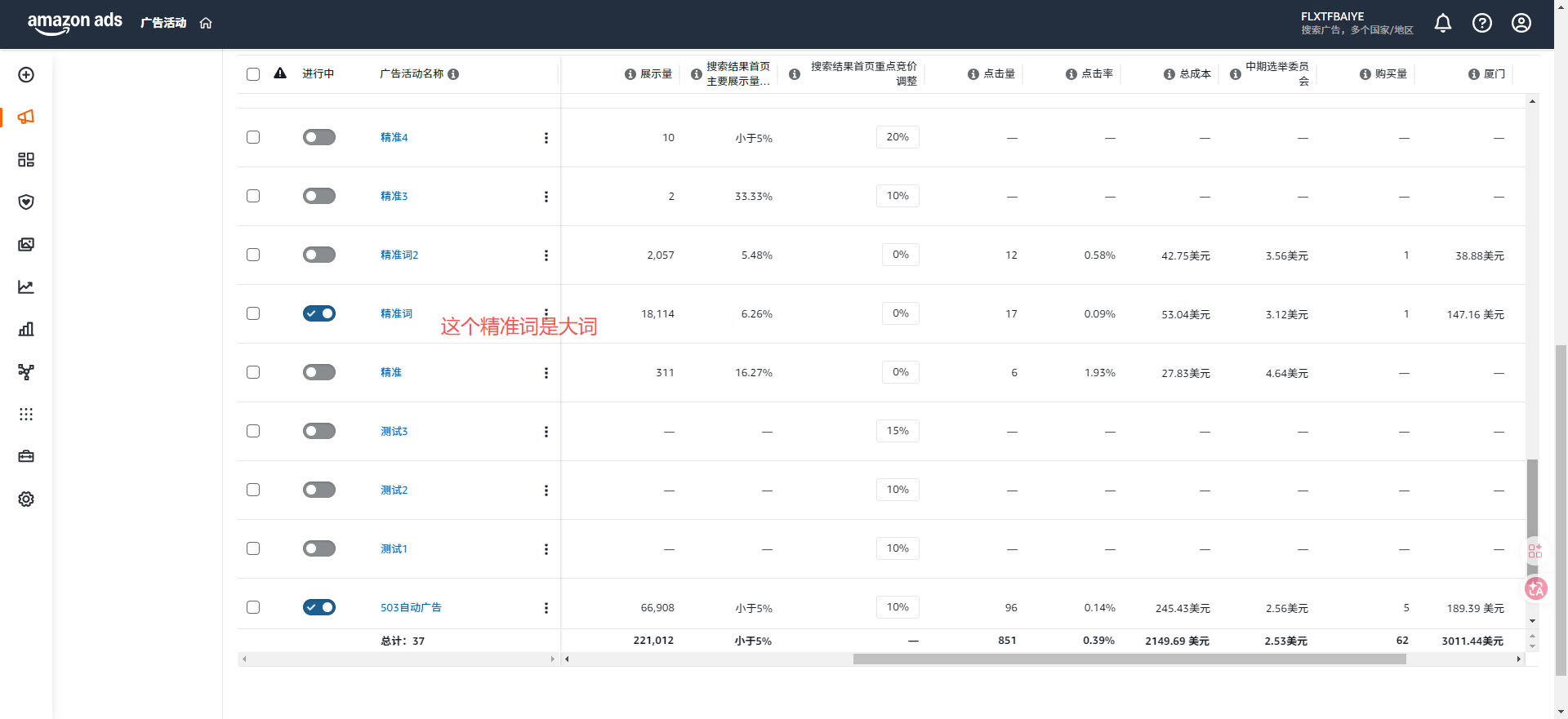Open the 503自动广告 campaign link

coord(411,608)
